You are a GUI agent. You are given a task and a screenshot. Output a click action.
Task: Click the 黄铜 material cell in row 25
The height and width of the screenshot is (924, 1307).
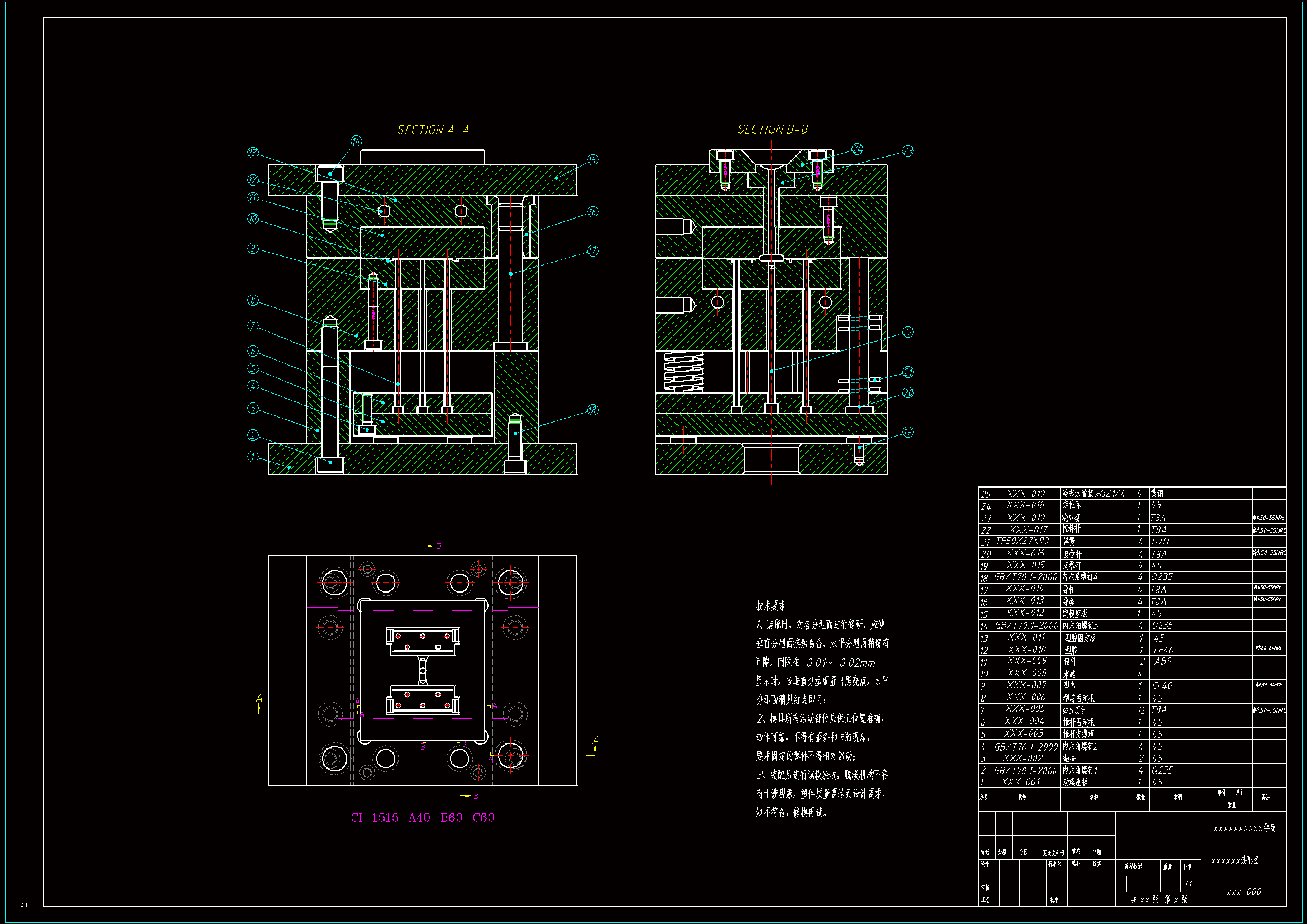point(1157,493)
